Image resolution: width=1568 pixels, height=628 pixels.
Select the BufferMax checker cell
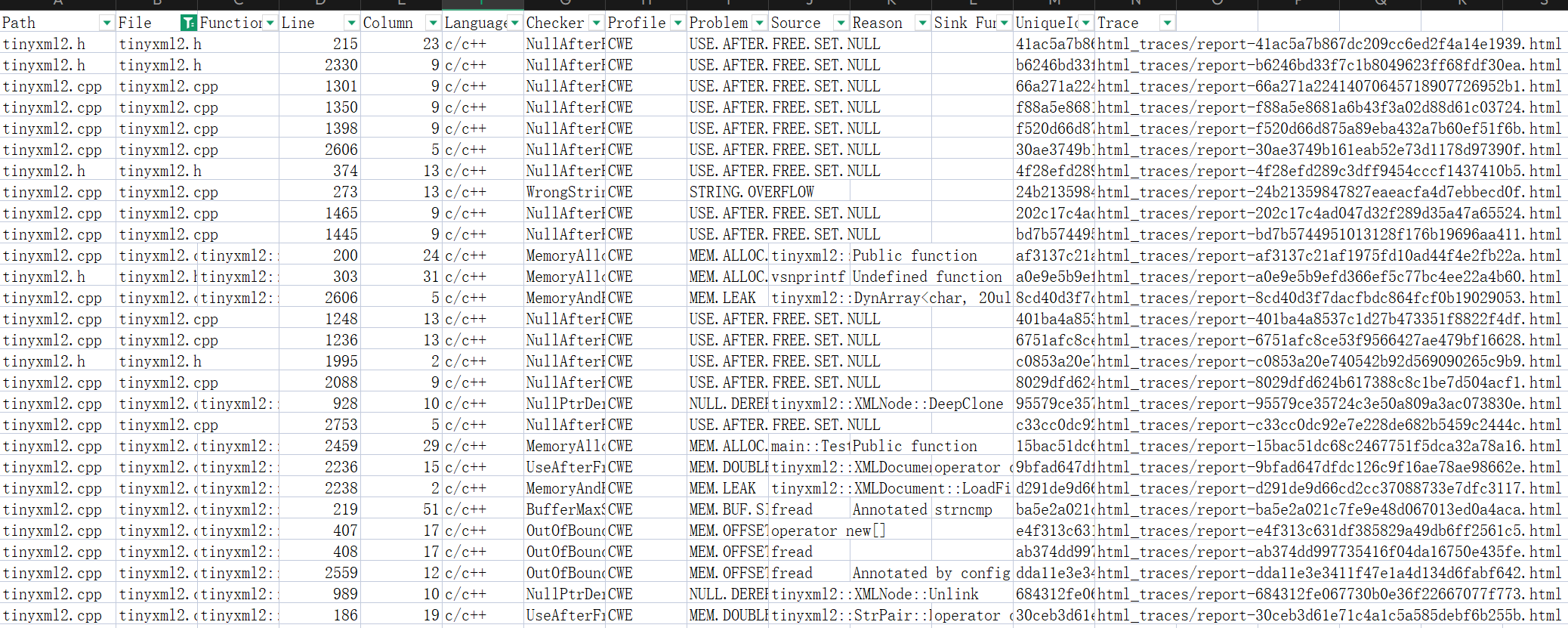click(564, 510)
